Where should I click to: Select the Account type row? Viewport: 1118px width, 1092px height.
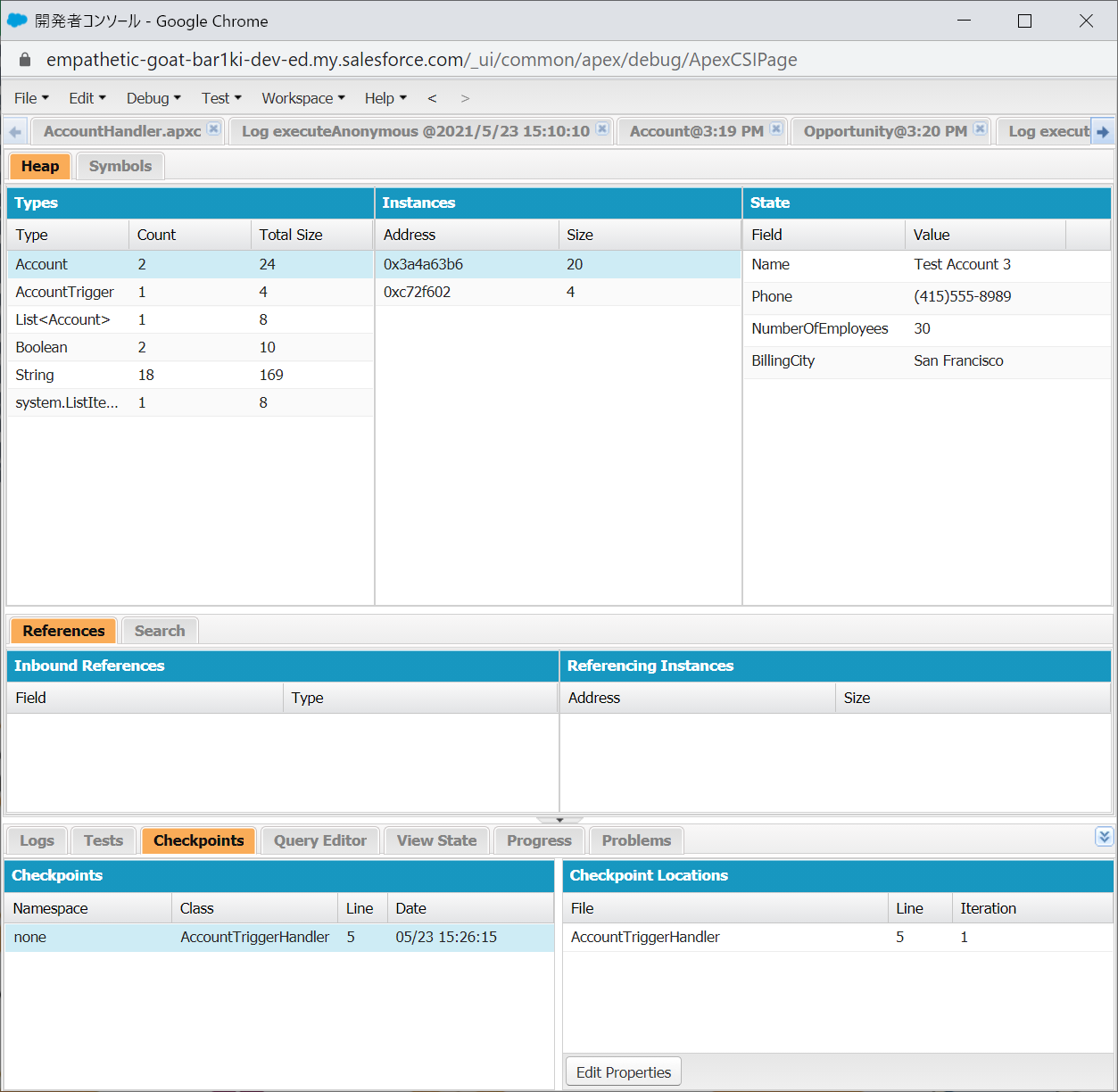(x=190, y=264)
